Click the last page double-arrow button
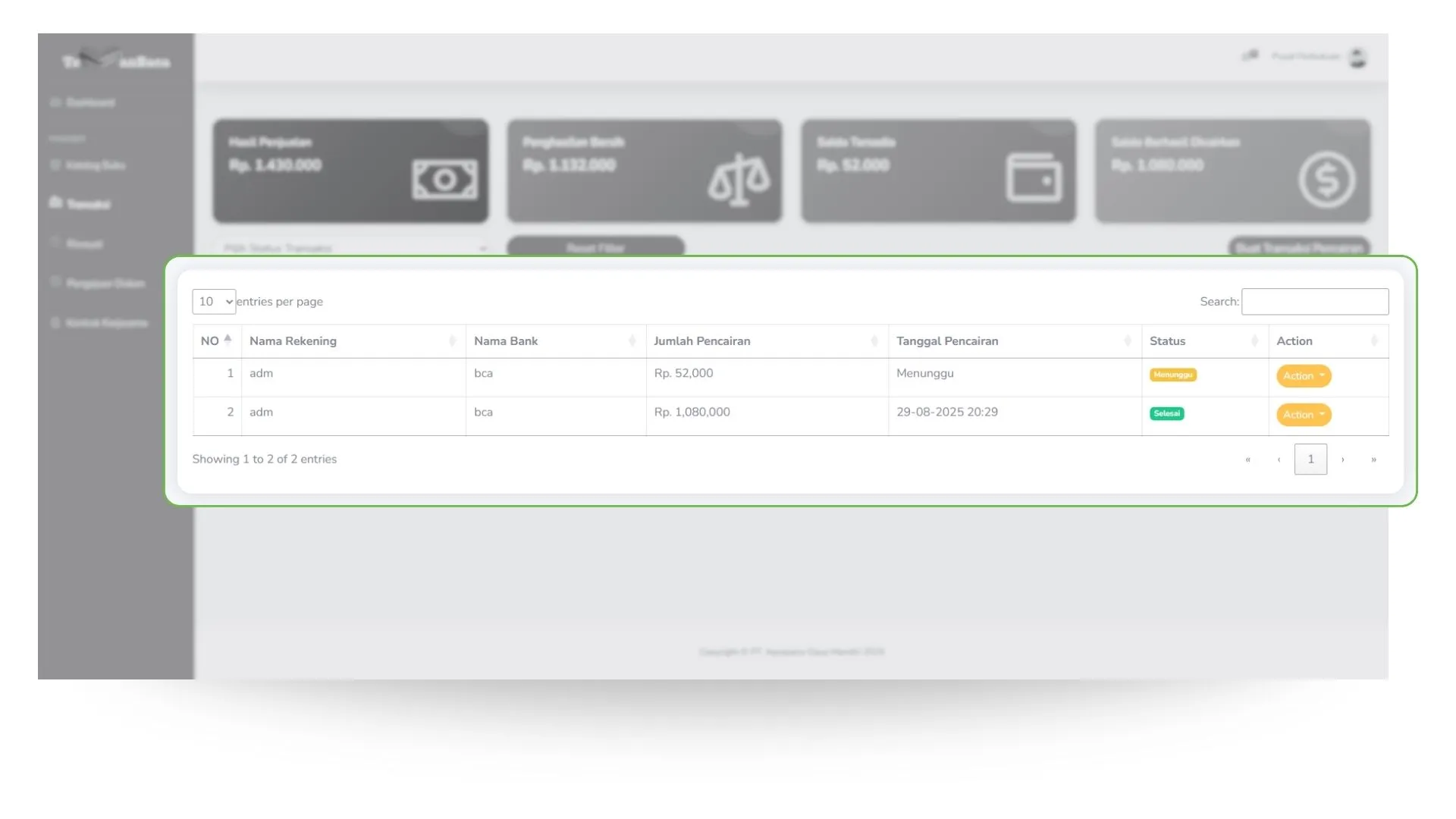Viewport: 1456px width, 819px height. click(1373, 460)
